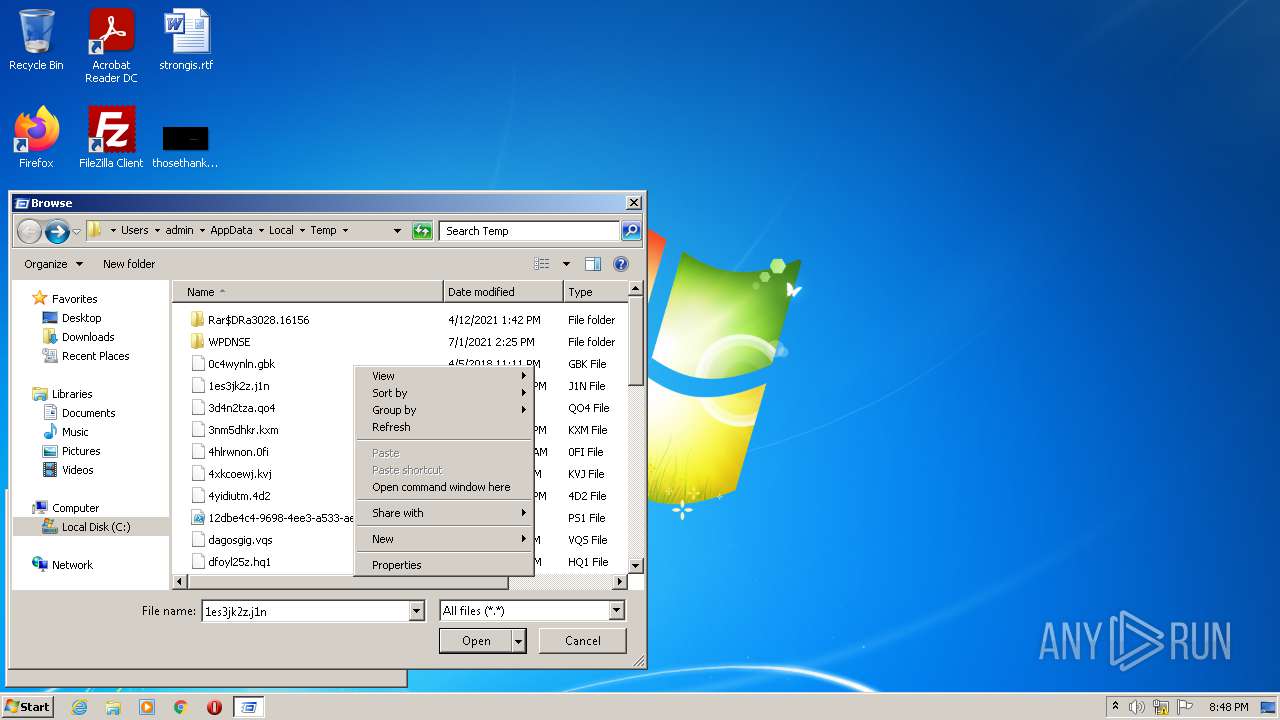Go forward using the Forward arrow button
This screenshot has width=1280, height=720.
pos(57,231)
